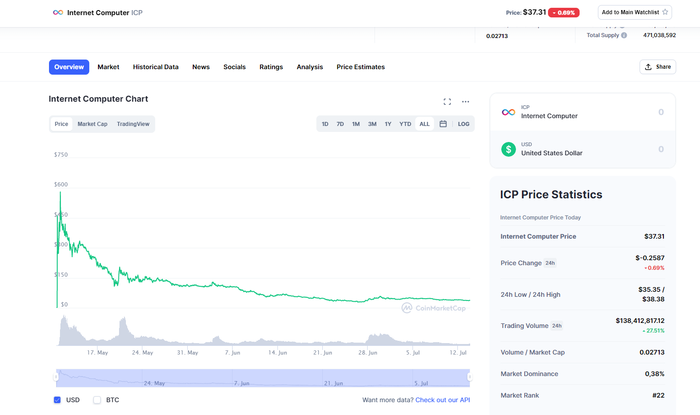Go to the News tab
Viewport: 700px width, 415px height.
(201, 67)
